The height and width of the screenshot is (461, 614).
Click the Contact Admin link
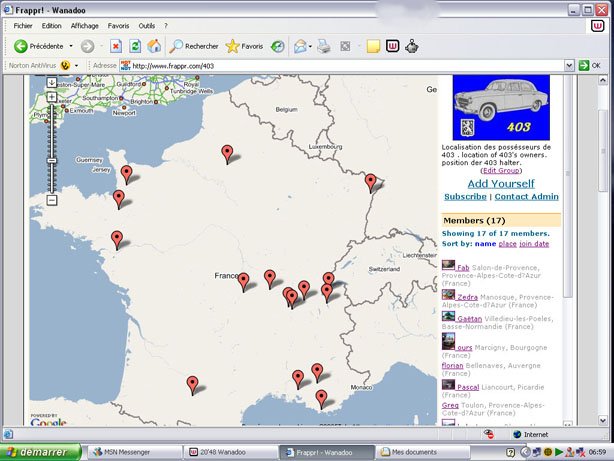pos(526,197)
